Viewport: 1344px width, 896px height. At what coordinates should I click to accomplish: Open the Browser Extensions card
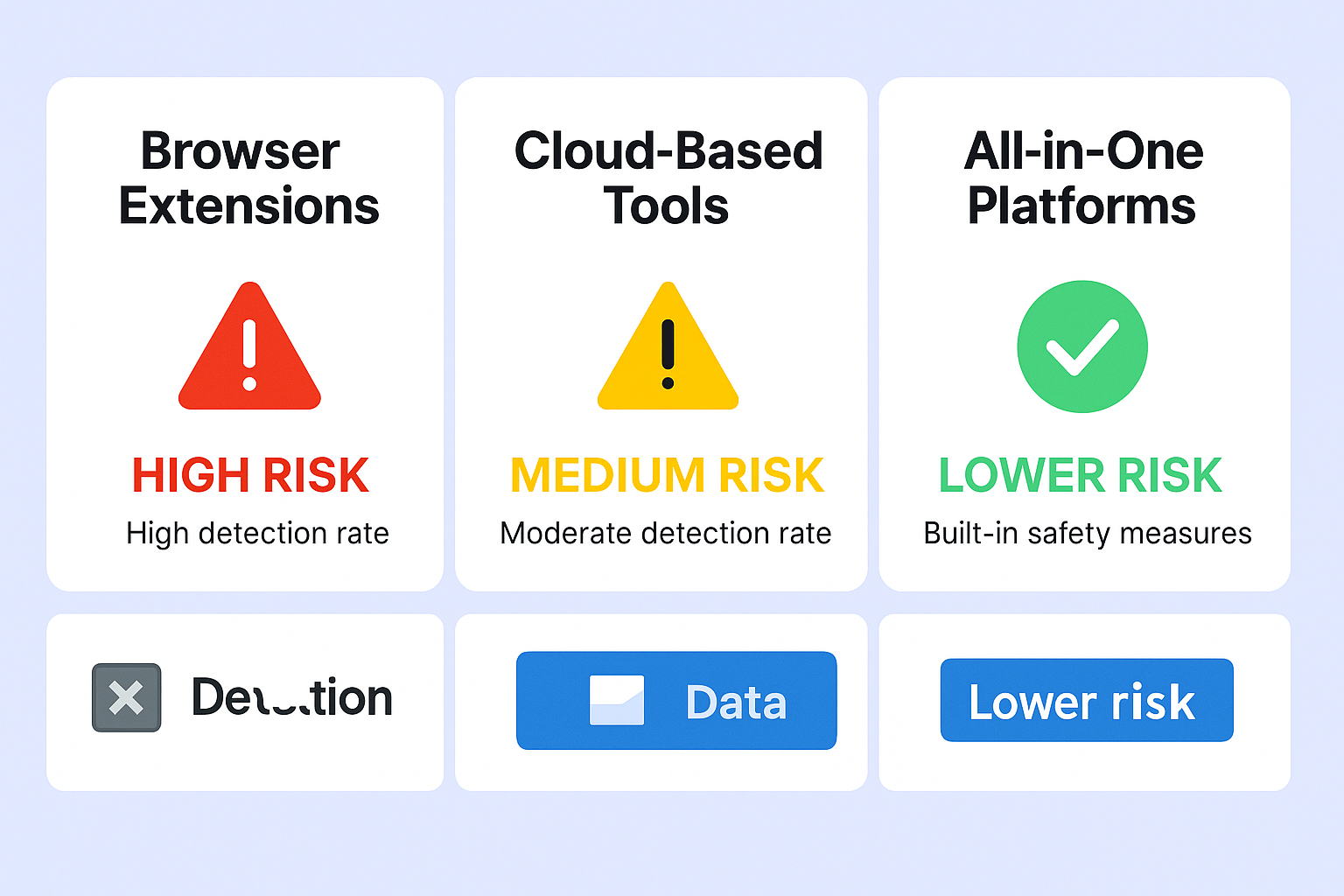(x=245, y=334)
